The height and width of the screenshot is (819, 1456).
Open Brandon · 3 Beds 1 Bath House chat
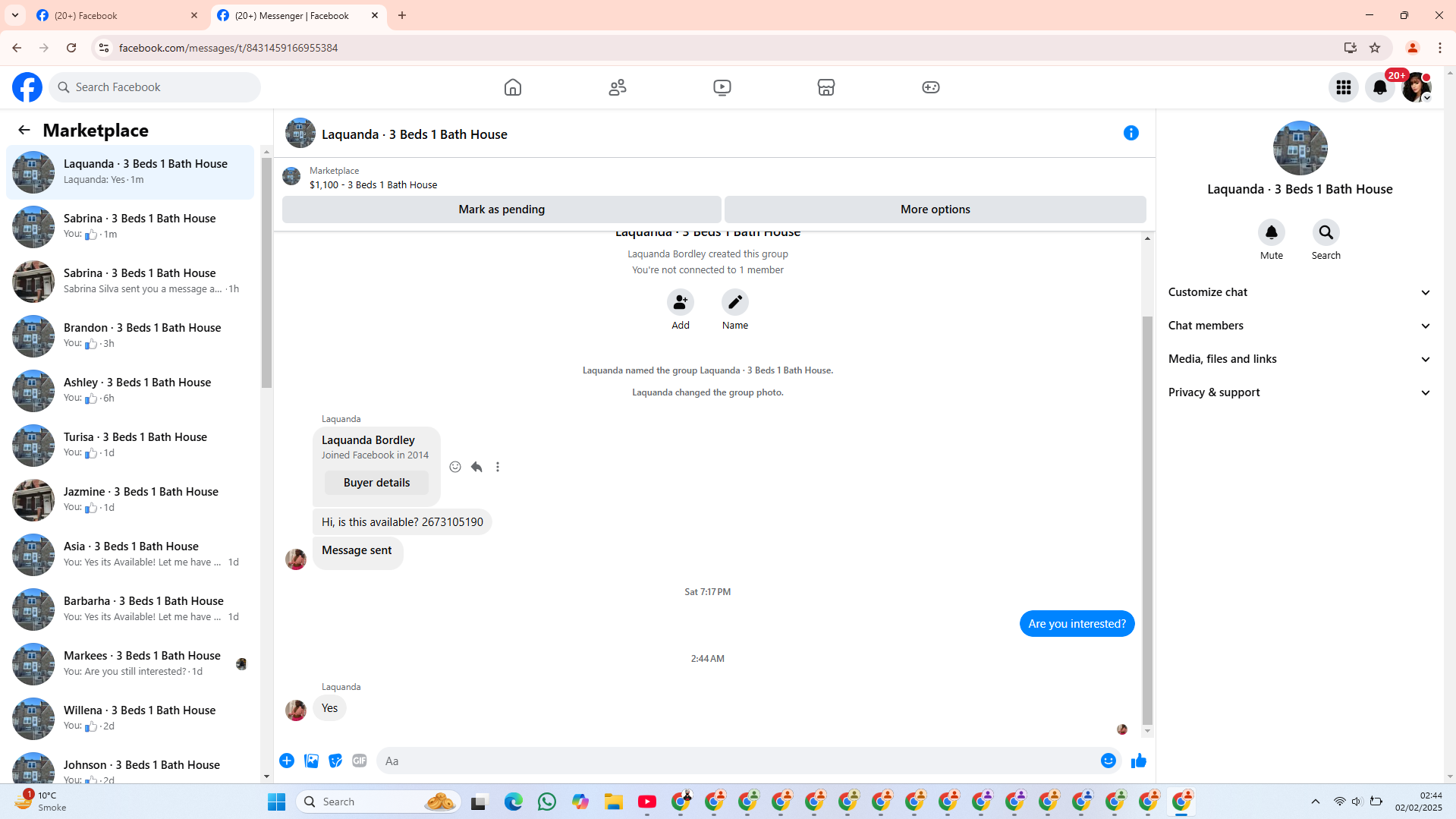131,336
